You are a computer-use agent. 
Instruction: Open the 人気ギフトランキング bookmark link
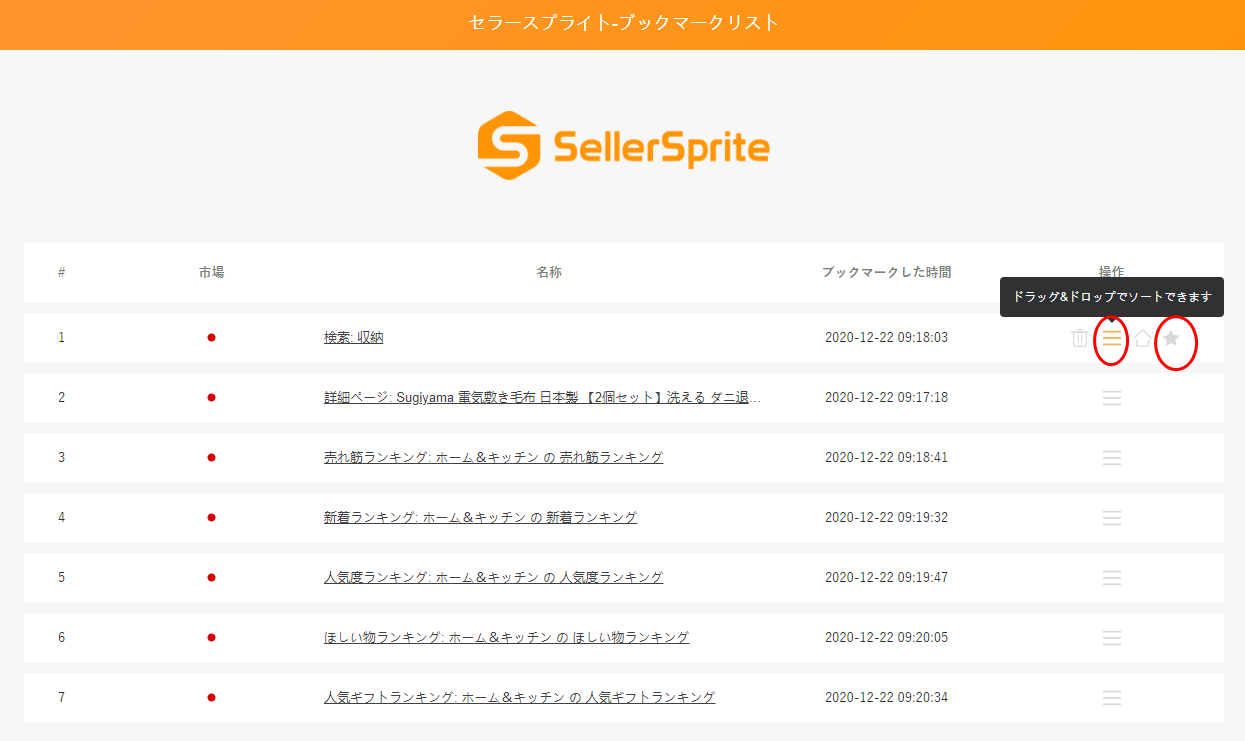(x=520, y=698)
